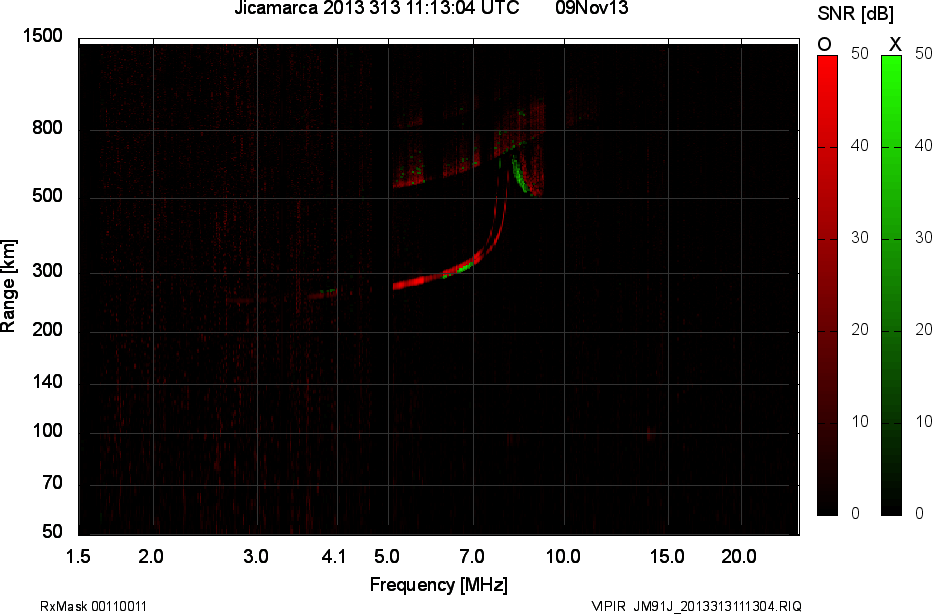Click the 300 range tick label
Image resolution: width=932 pixels, height=614 pixels.
point(48,271)
